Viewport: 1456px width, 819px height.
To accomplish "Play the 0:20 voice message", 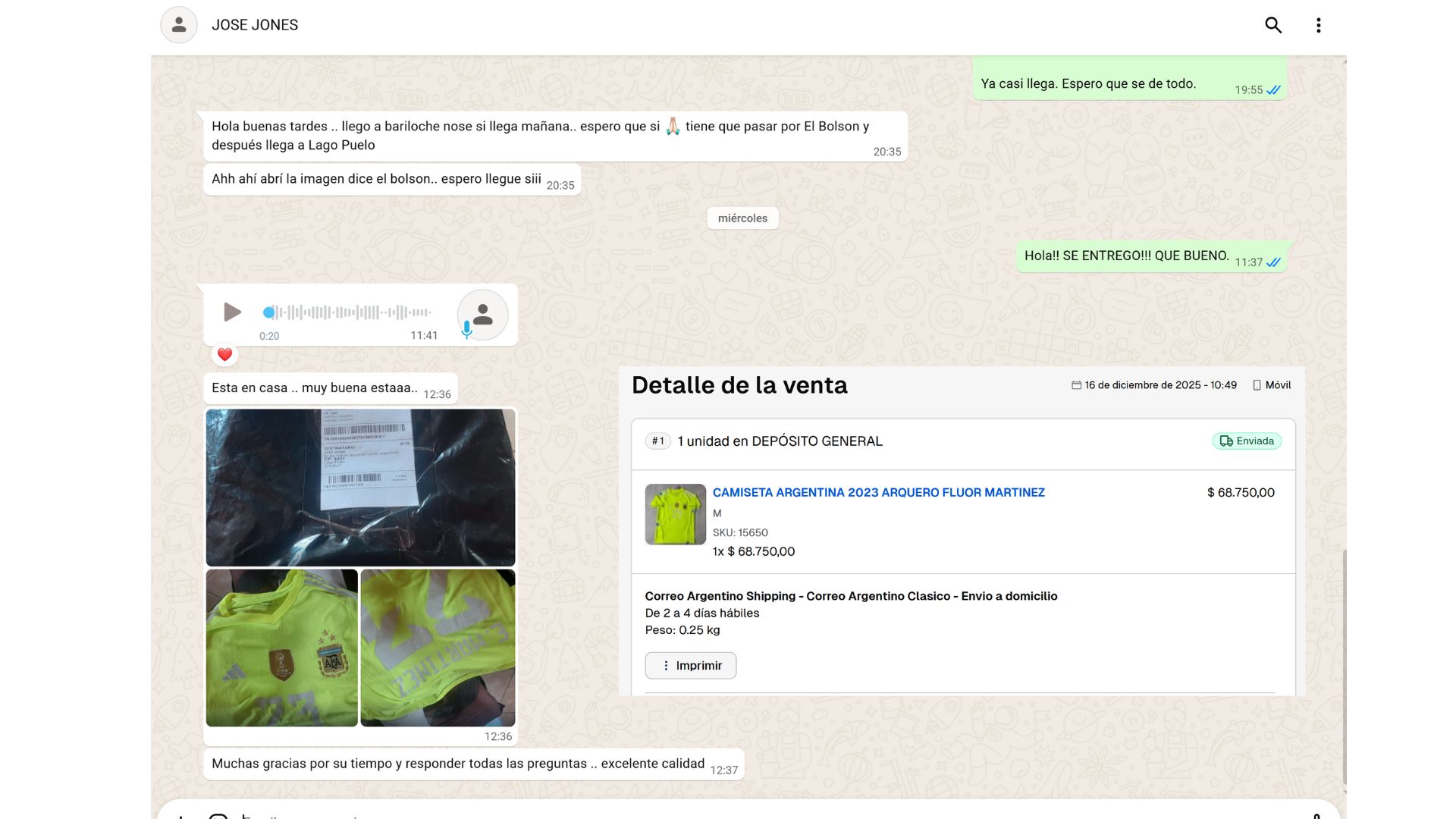I will pos(232,312).
